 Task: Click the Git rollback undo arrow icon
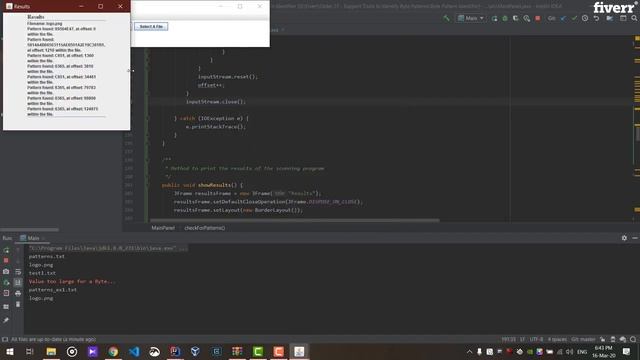(596, 18)
